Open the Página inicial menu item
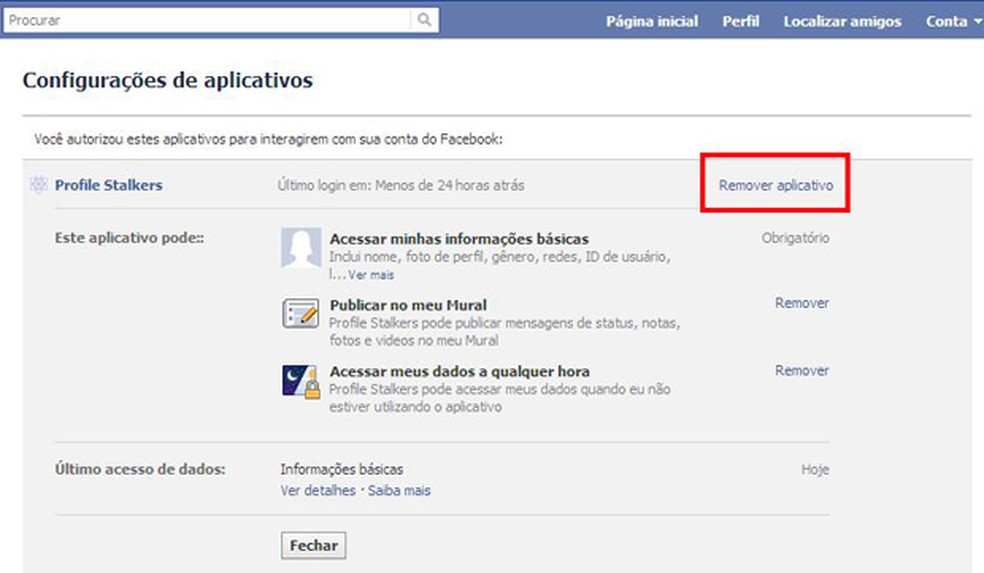The height and width of the screenshot is (573, 984). pyautogui.click(x=651, y=21)
